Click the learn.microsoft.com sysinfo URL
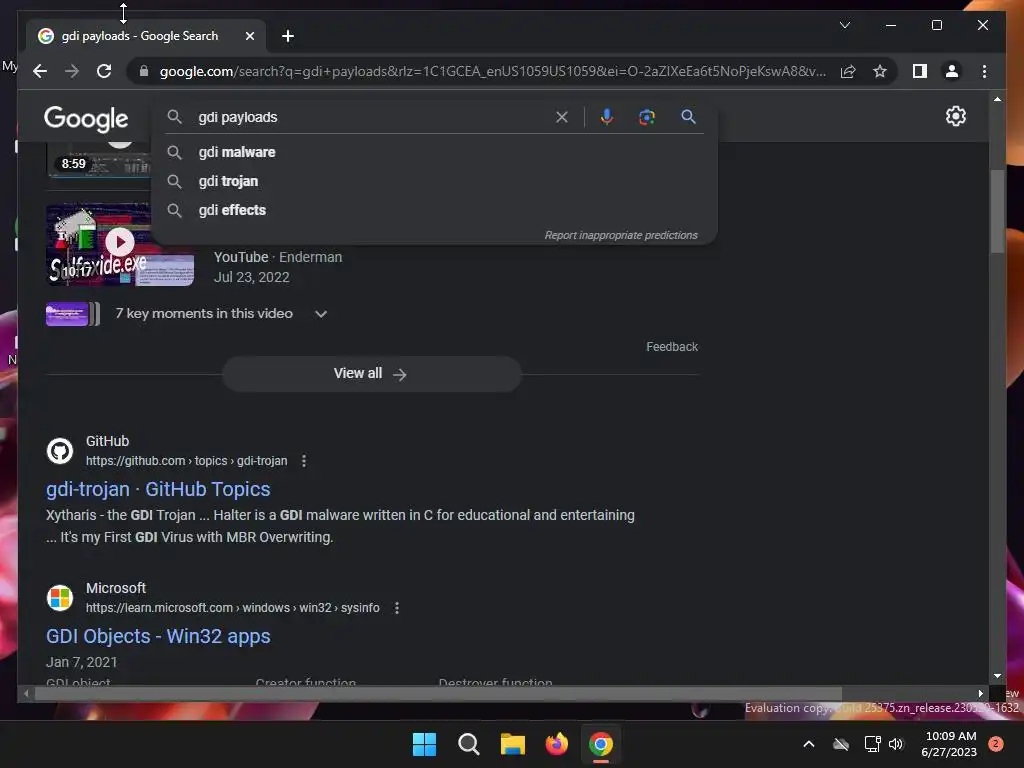Image resolution: width=1024 pixels, height=768 pixels. (232, 608)
